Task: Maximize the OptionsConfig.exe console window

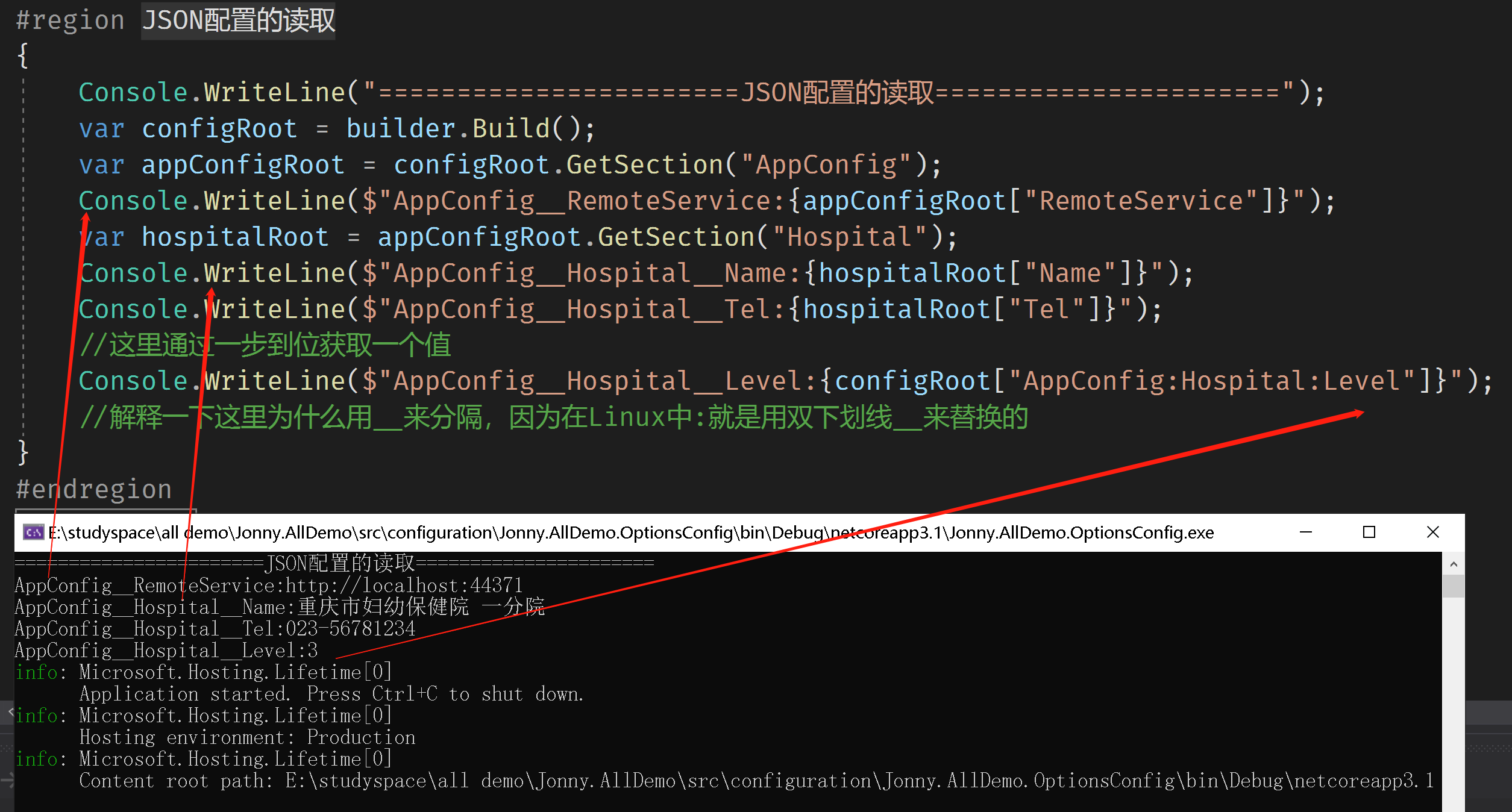Action: point(1369,532)
